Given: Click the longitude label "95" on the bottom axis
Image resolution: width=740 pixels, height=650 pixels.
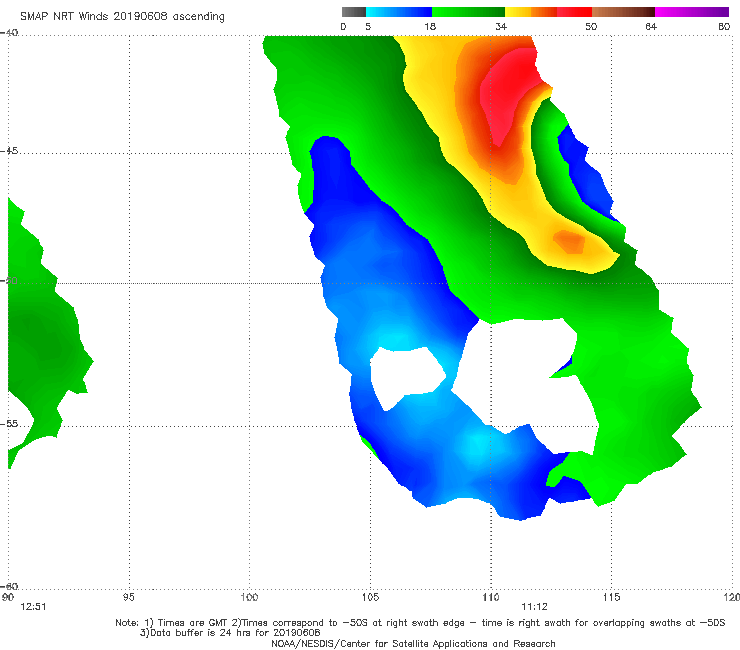Looking at the screenshot, I should 128,597.
